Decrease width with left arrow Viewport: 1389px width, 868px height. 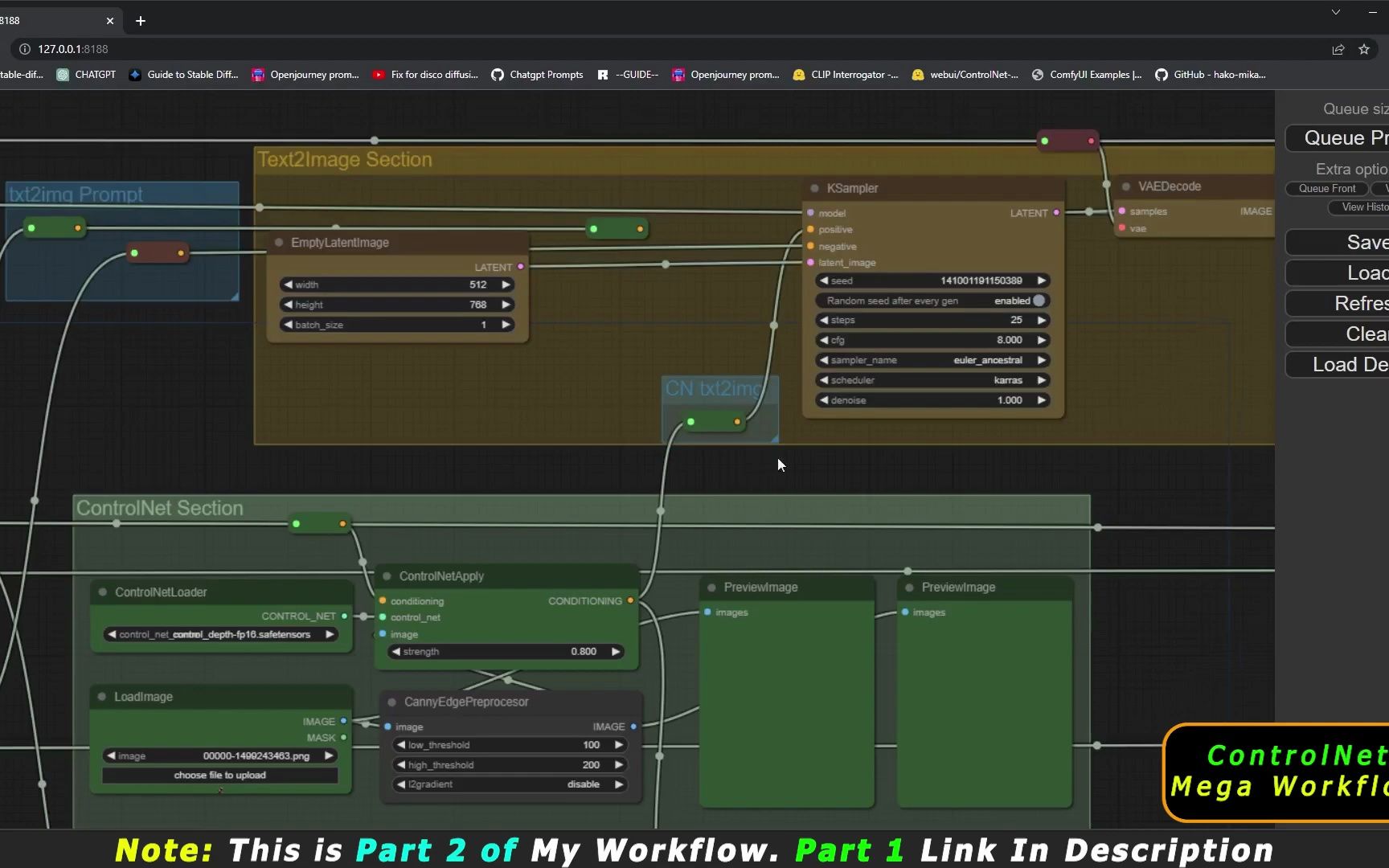click(x=288, y=285)
